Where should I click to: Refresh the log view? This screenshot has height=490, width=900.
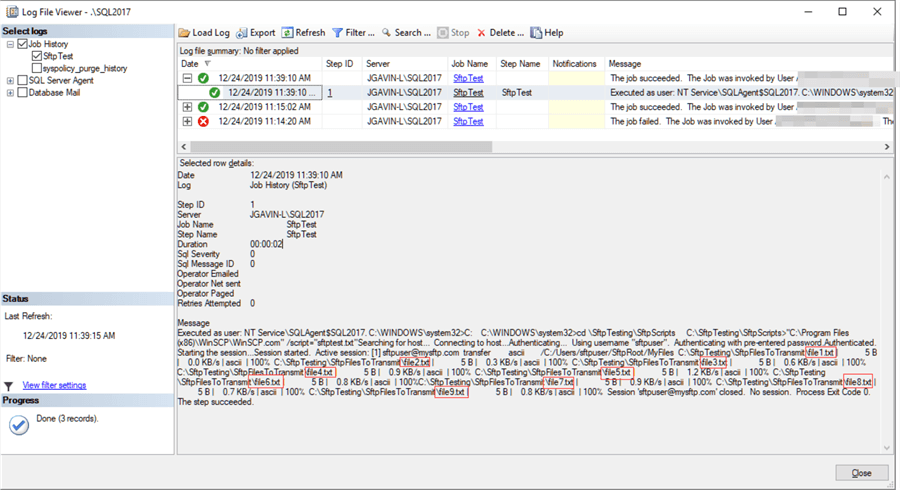(x=288, y=32)
